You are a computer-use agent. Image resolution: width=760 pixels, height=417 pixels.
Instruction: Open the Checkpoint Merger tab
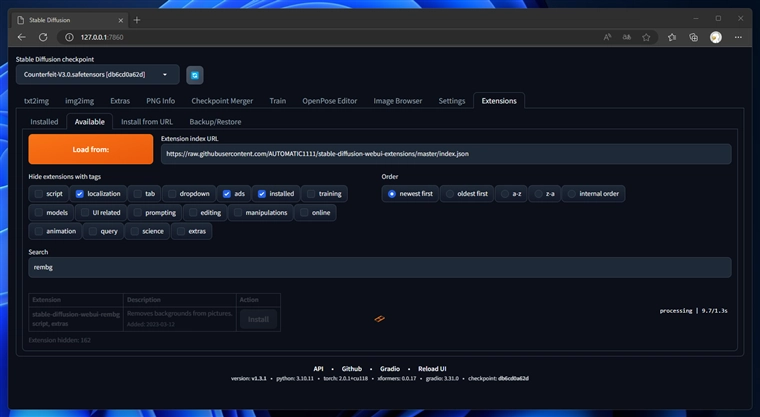[222, 101]
